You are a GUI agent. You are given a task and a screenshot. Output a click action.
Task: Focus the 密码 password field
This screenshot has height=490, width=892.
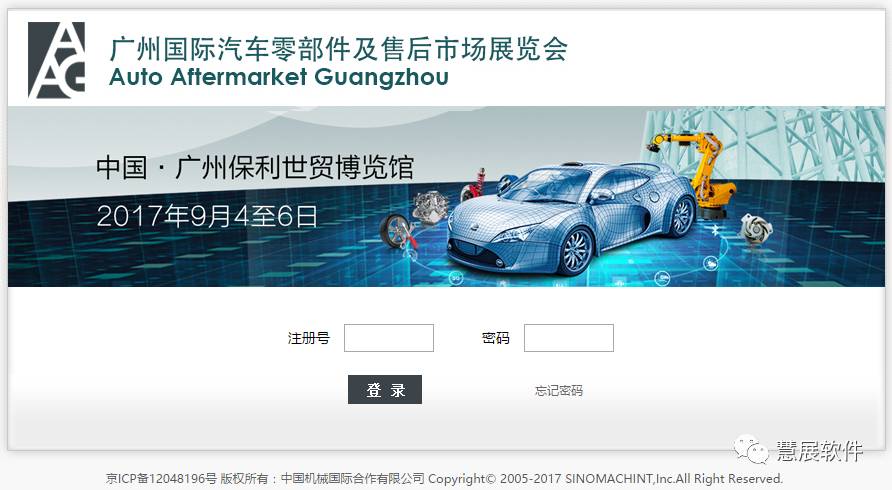tap(569, 338)
